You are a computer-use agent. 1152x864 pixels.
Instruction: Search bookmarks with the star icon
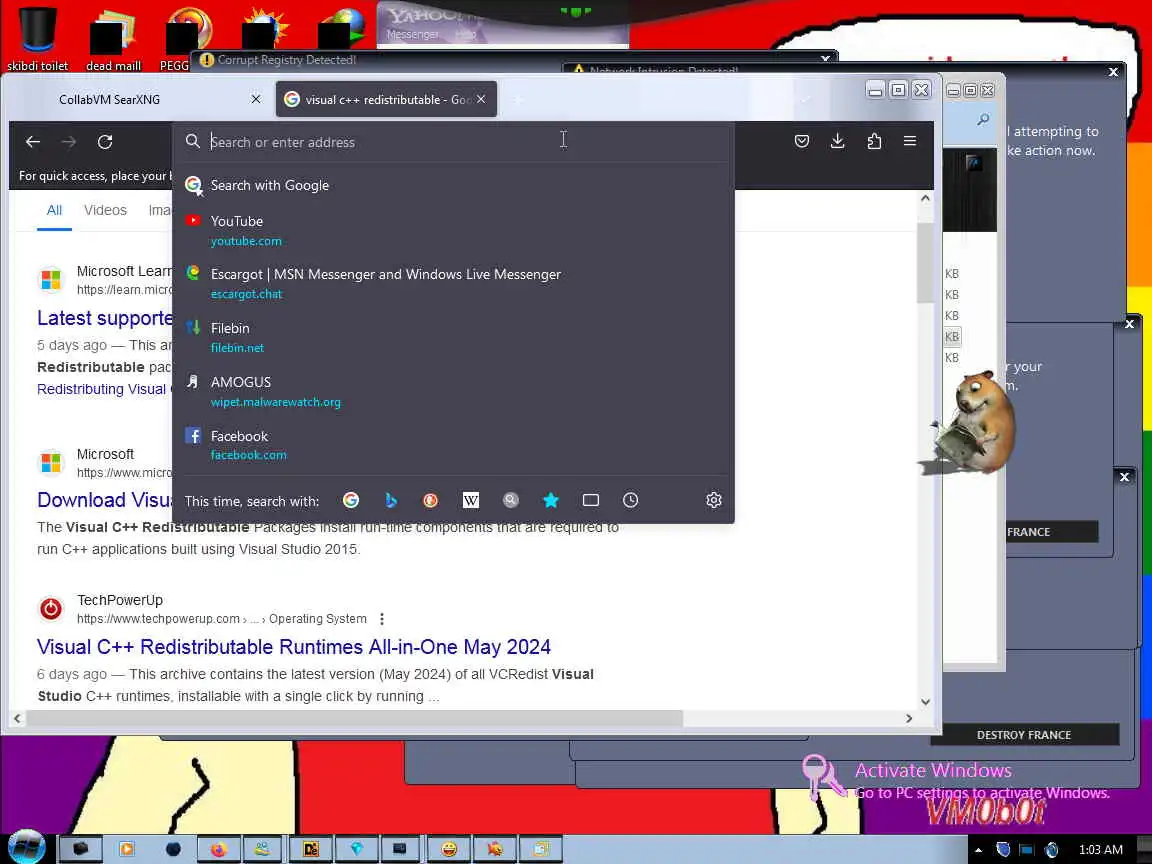click(x=550, y=500)
